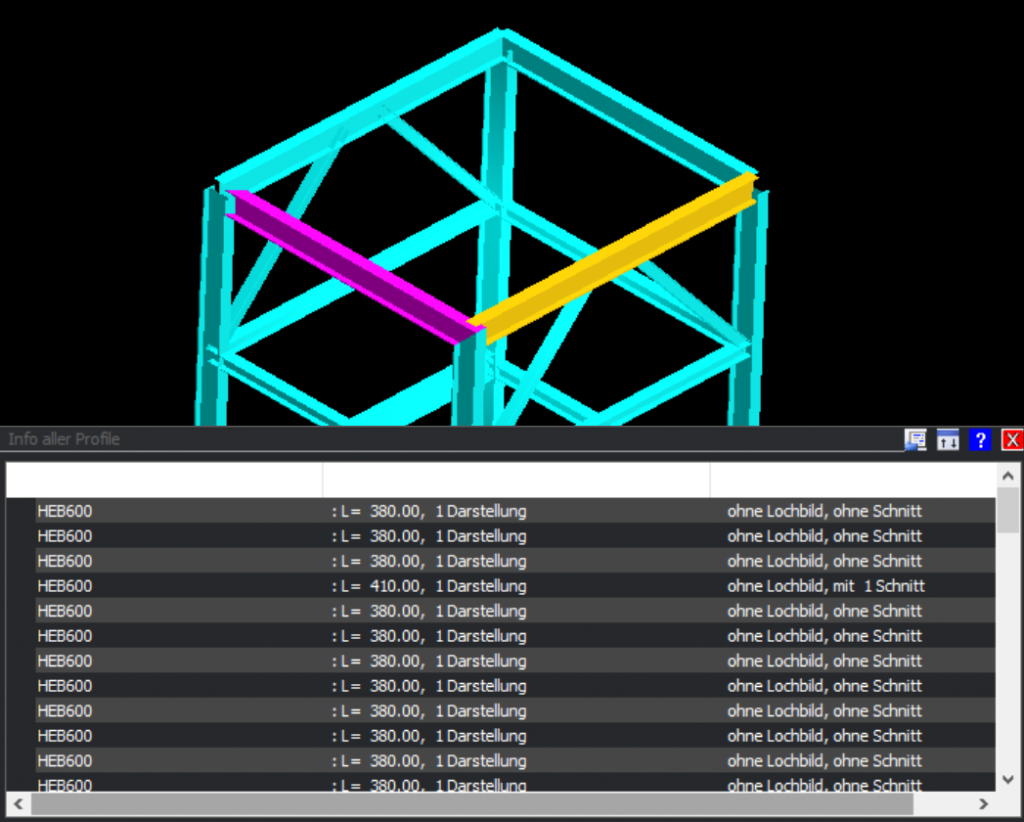Click the vertical scrollbar down arrow

pyautogui.click(x=1008, y=779)
